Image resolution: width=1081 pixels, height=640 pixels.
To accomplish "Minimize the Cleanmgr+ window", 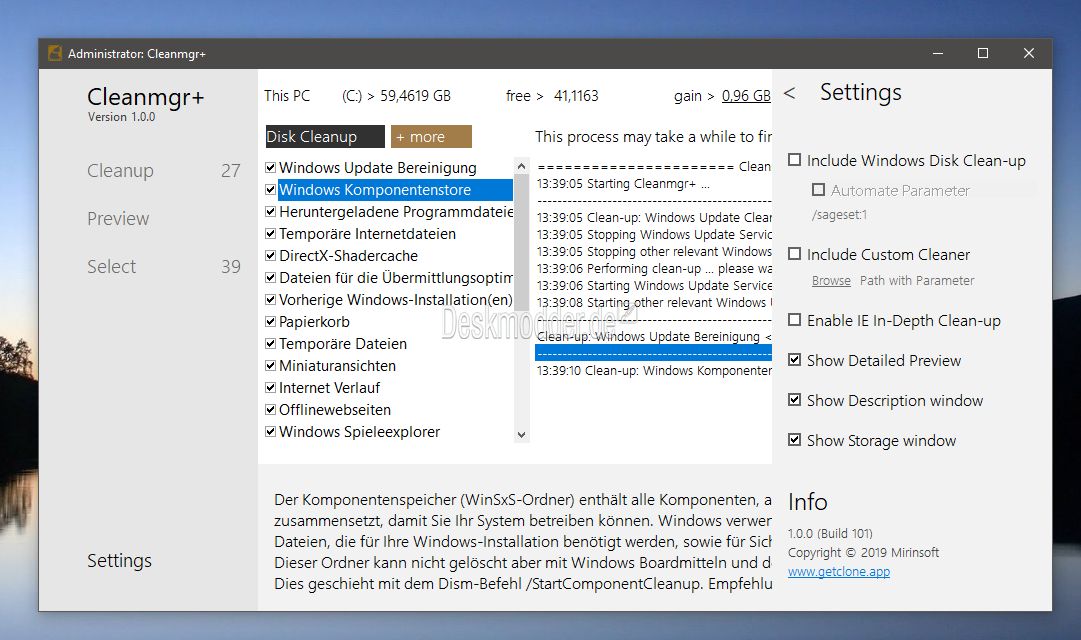I will click(x=938, y=53).
